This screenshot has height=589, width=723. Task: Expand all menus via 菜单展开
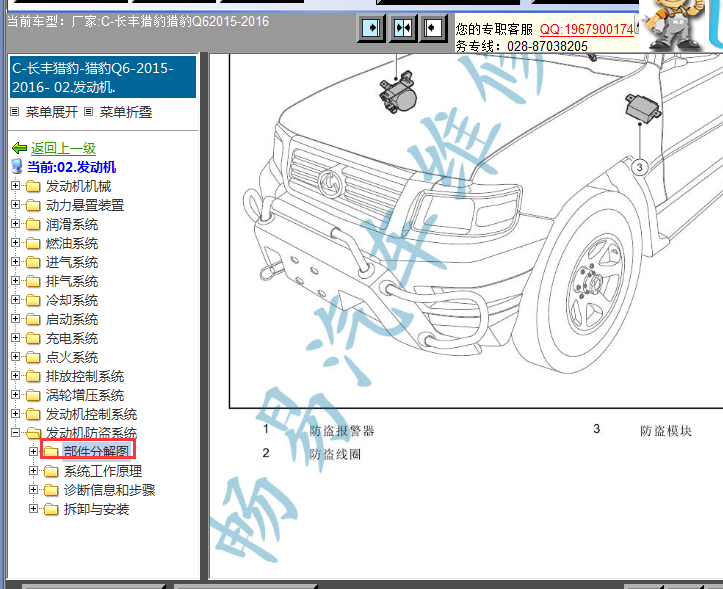tap(52, 112)
